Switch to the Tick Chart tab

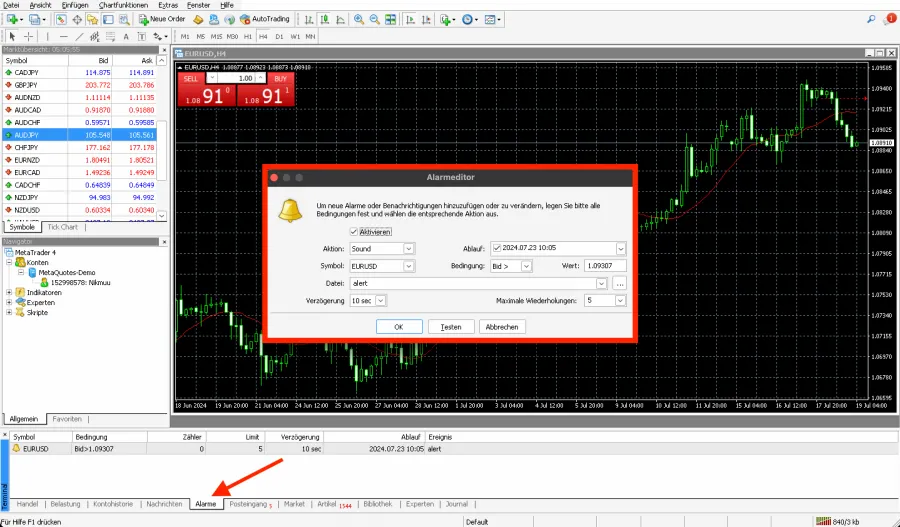(63, 227)
